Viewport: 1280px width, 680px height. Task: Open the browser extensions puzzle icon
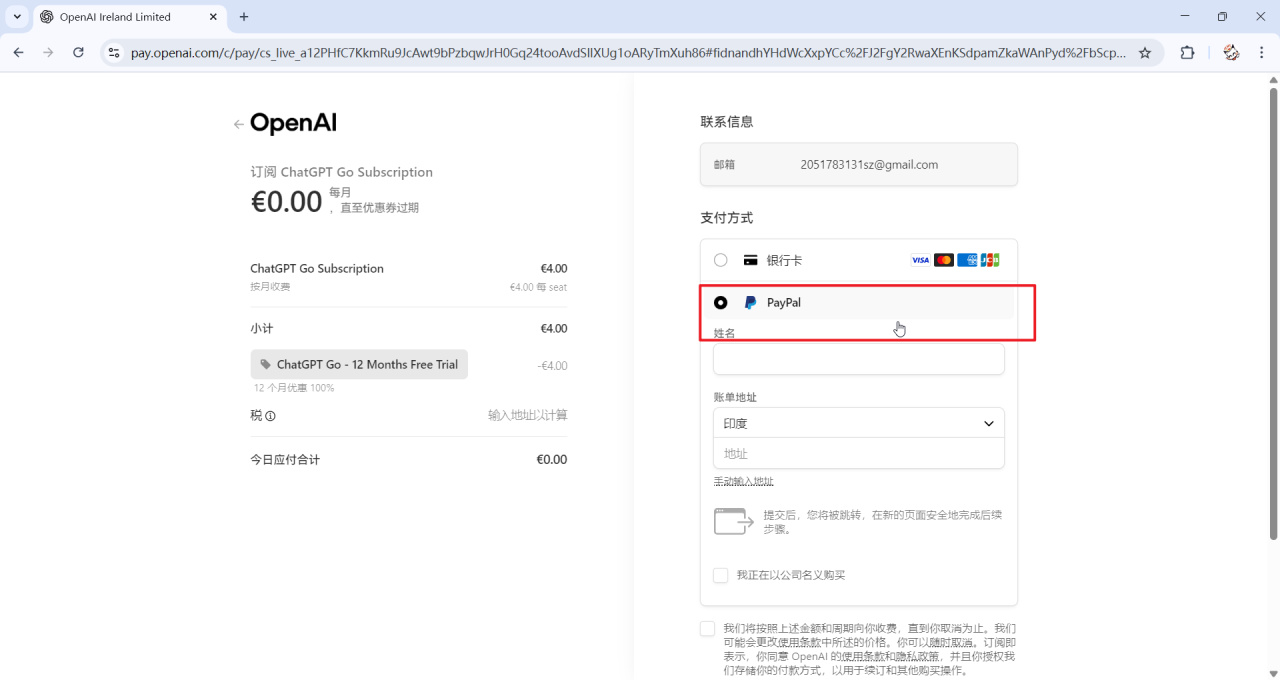1188,53
